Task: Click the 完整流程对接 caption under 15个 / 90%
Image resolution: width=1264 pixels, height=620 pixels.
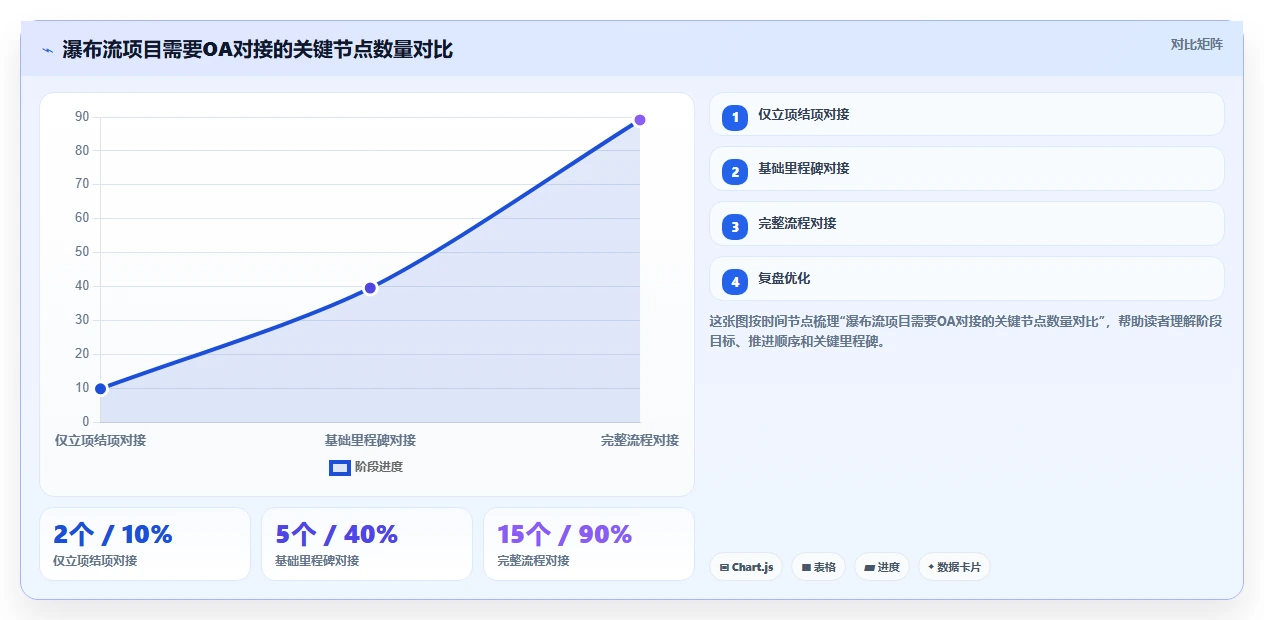Action: pos(533,561)
